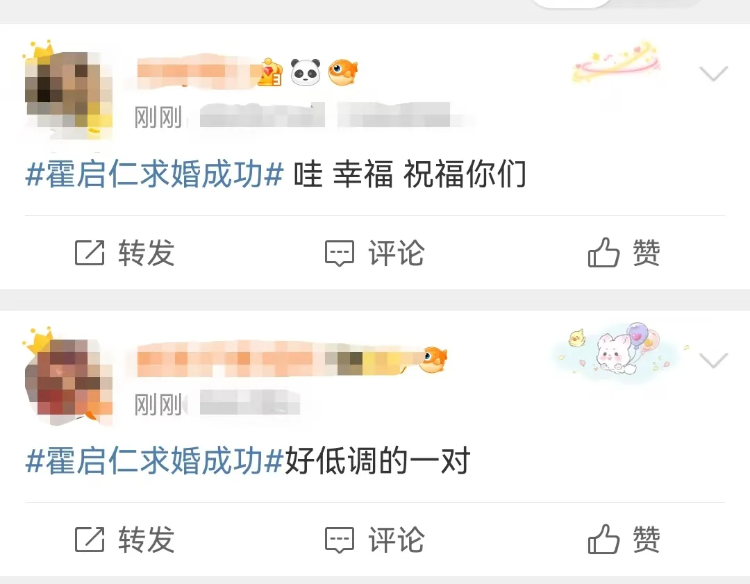This screenshot has height=584, width=750.
Task: Open the first poster's avatar
Action: pyautogui.click(x=68, y=90)
